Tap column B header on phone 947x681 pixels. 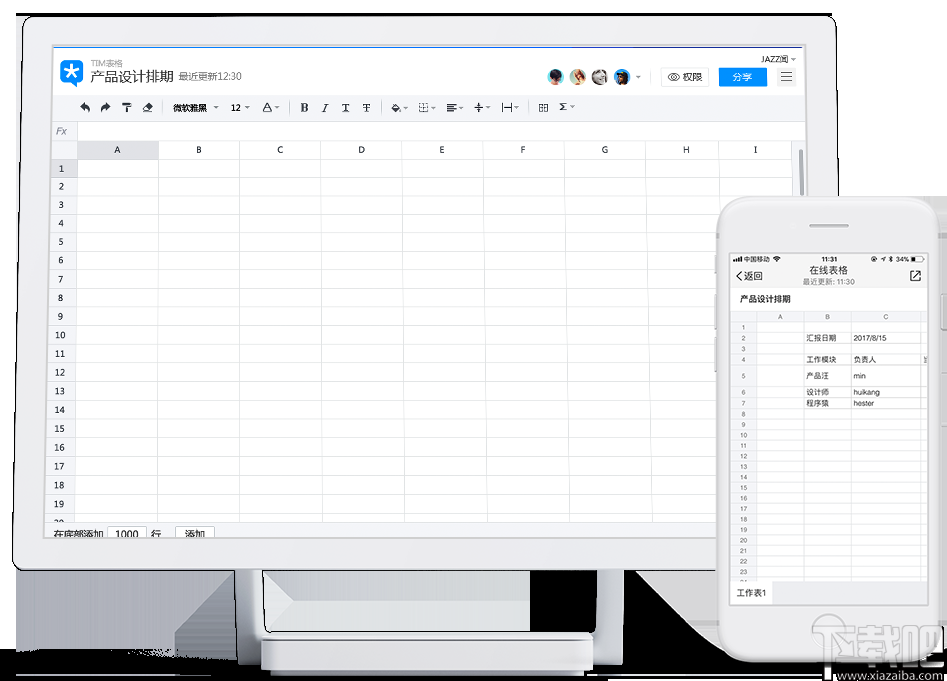point(827,317)
